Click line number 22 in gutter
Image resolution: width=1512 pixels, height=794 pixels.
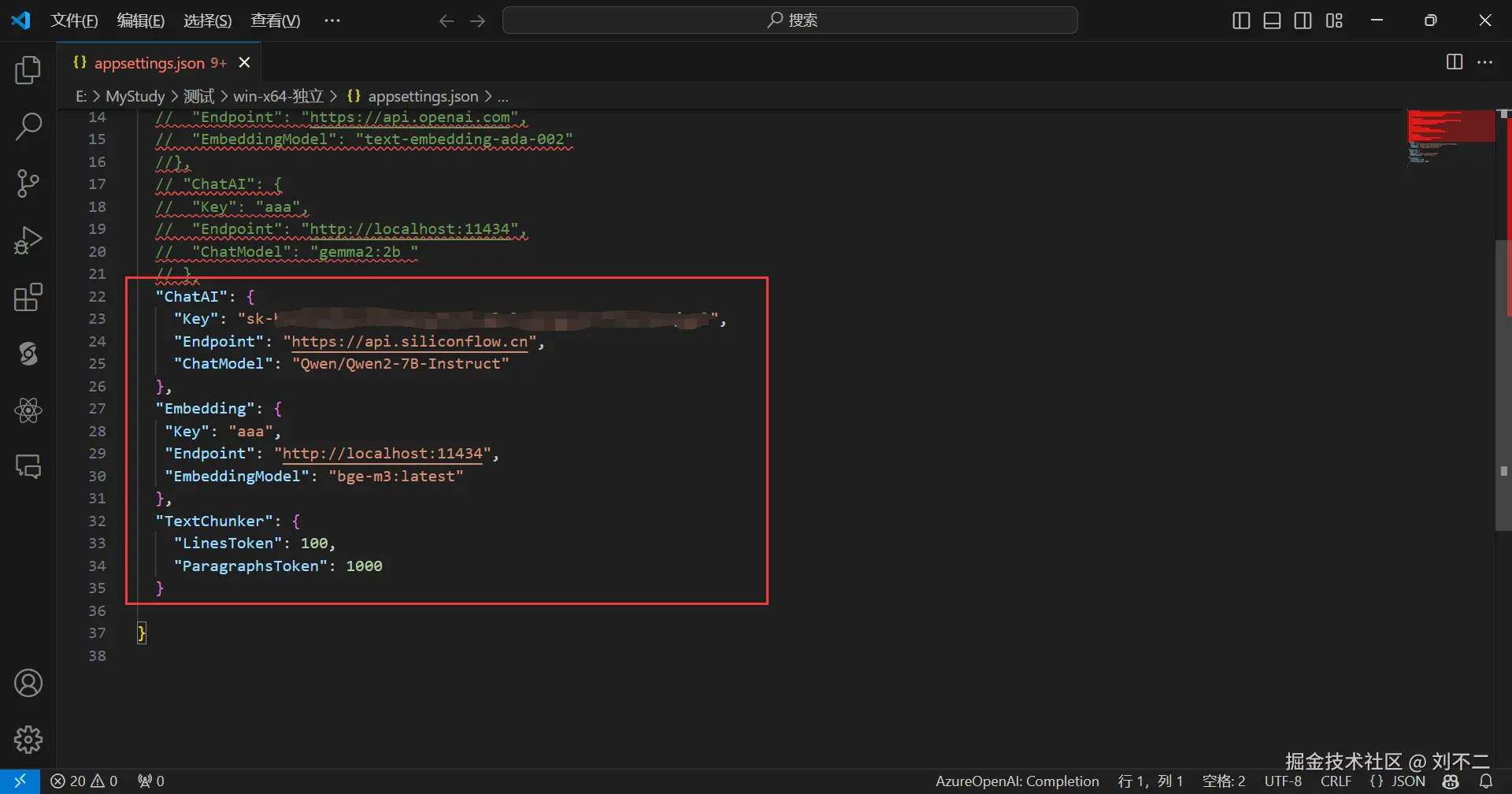point(97,296)
